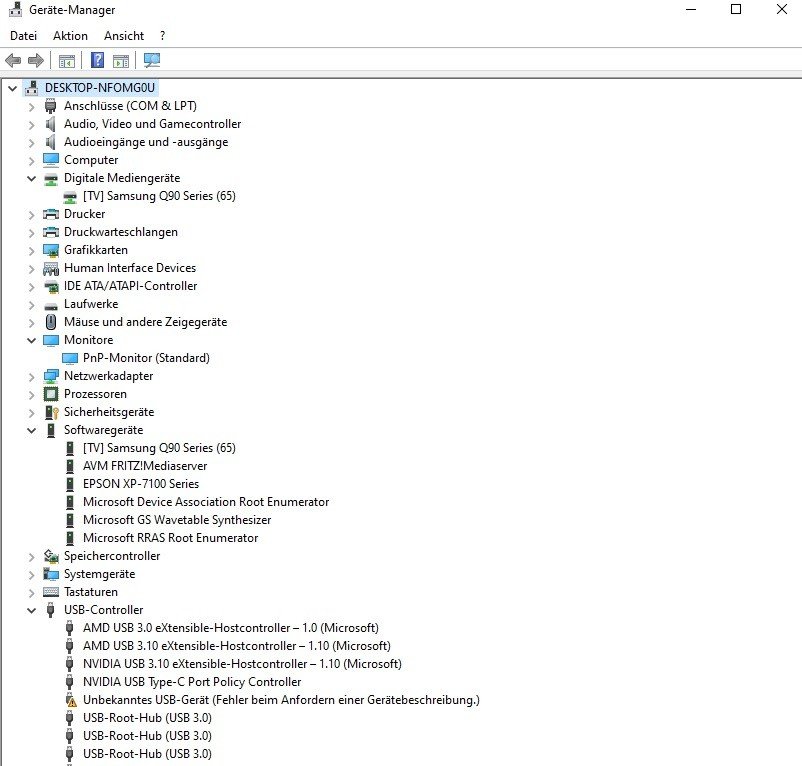Collapse the Digitale Mediengeräte category
This screenshot has height=766, width=802.
(x=31, y=178)
